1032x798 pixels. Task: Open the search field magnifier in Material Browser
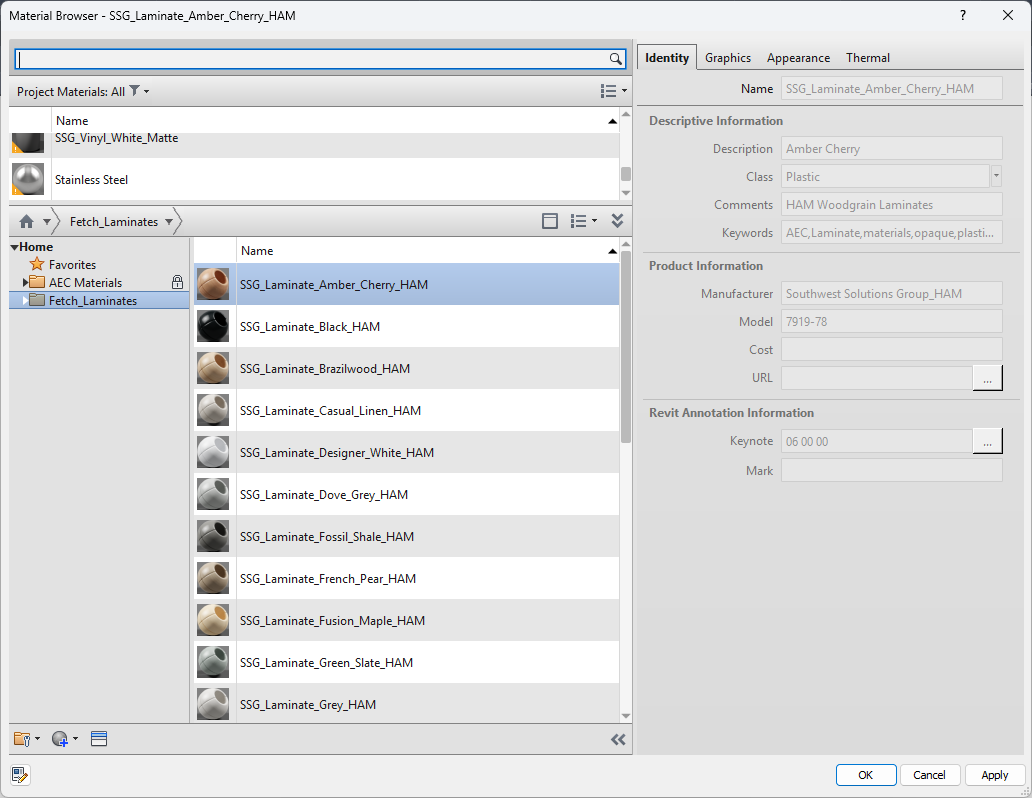(616, 59)
